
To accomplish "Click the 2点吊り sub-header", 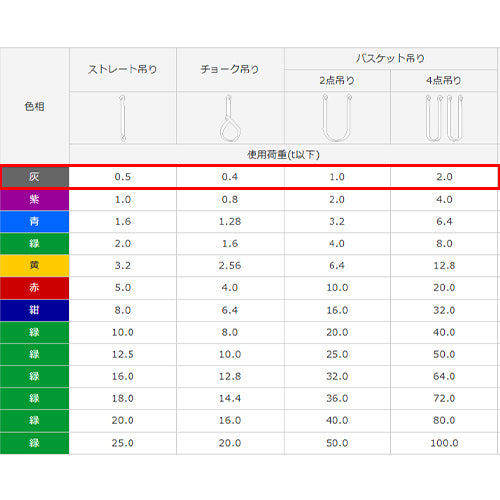I will pyautogui.click(x=337, y=80).
